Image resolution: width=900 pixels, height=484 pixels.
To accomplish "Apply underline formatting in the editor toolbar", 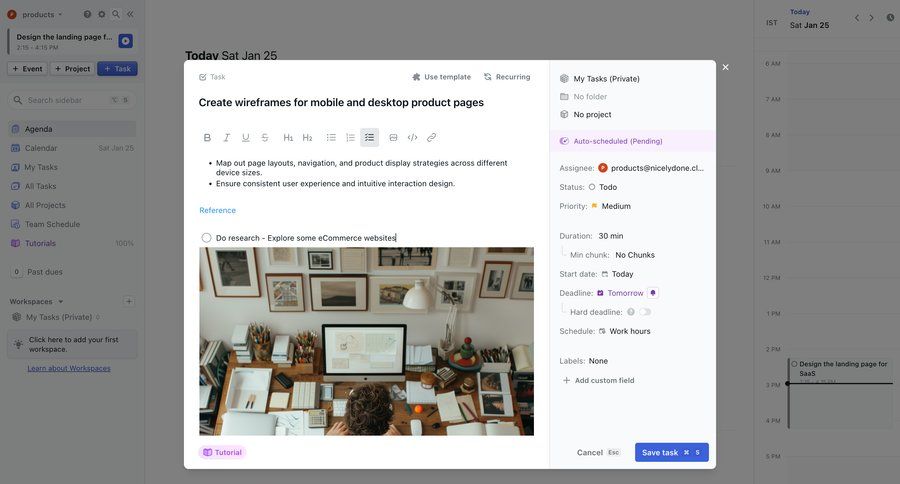I will [x=246, y=137].
